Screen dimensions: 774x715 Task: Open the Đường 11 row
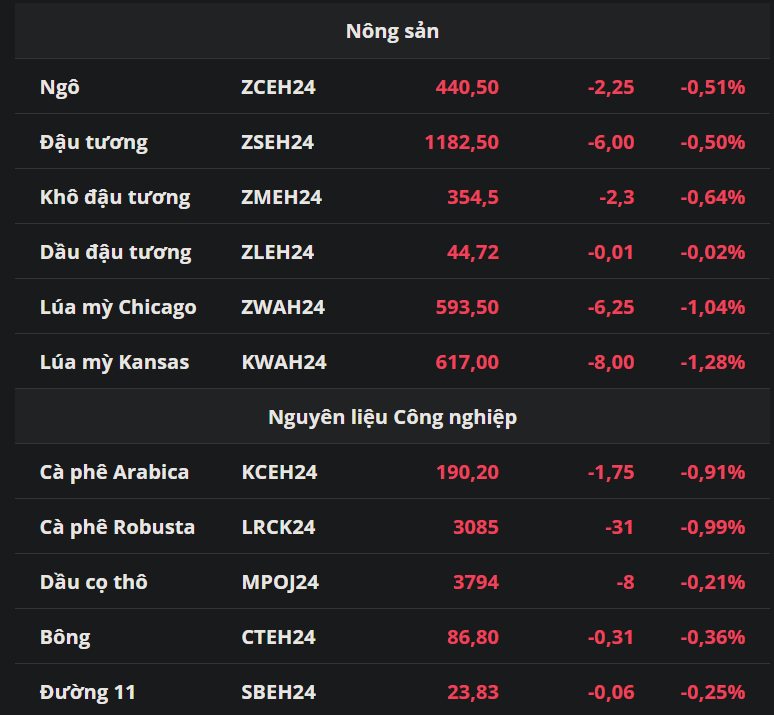87,692
